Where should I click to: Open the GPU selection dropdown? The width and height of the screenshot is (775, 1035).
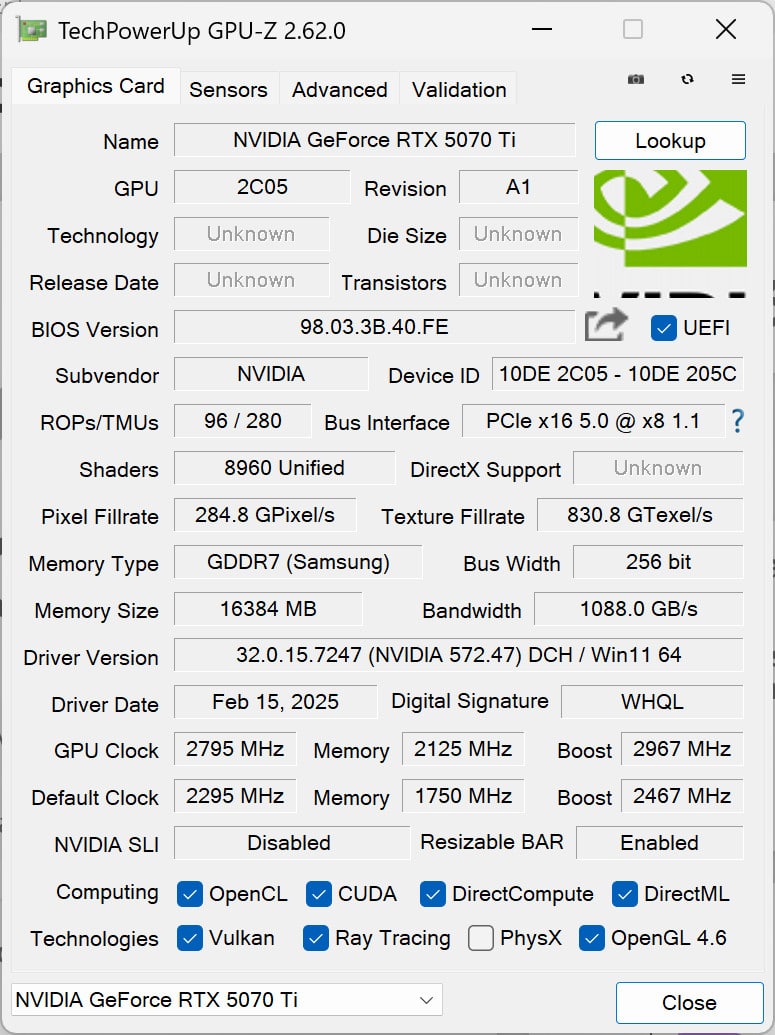click(227, 1000)
